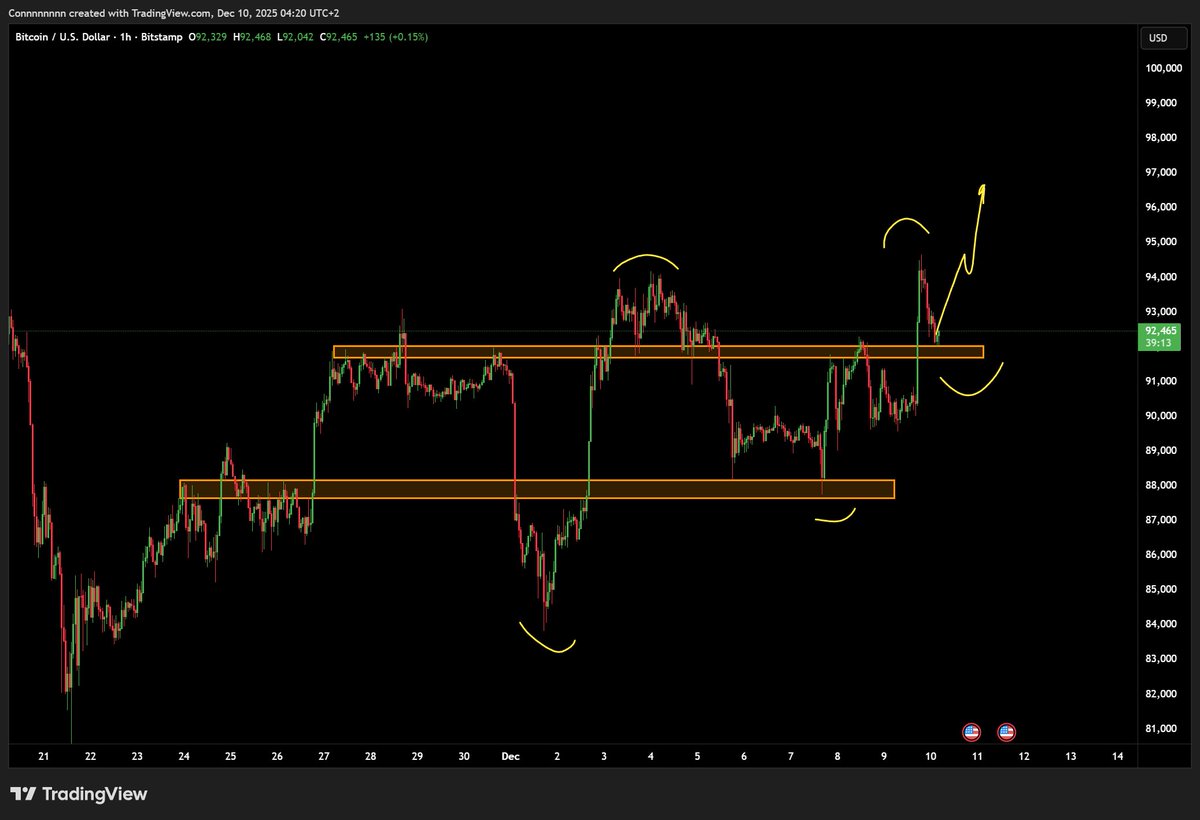Screen dimensions: 1200x820
Task: Click date label 6 on the time axis
Action: 744,757
